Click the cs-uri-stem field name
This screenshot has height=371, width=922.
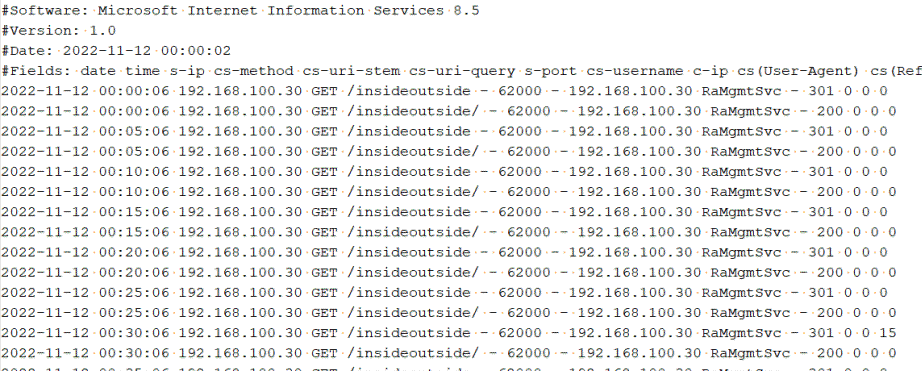351,71
